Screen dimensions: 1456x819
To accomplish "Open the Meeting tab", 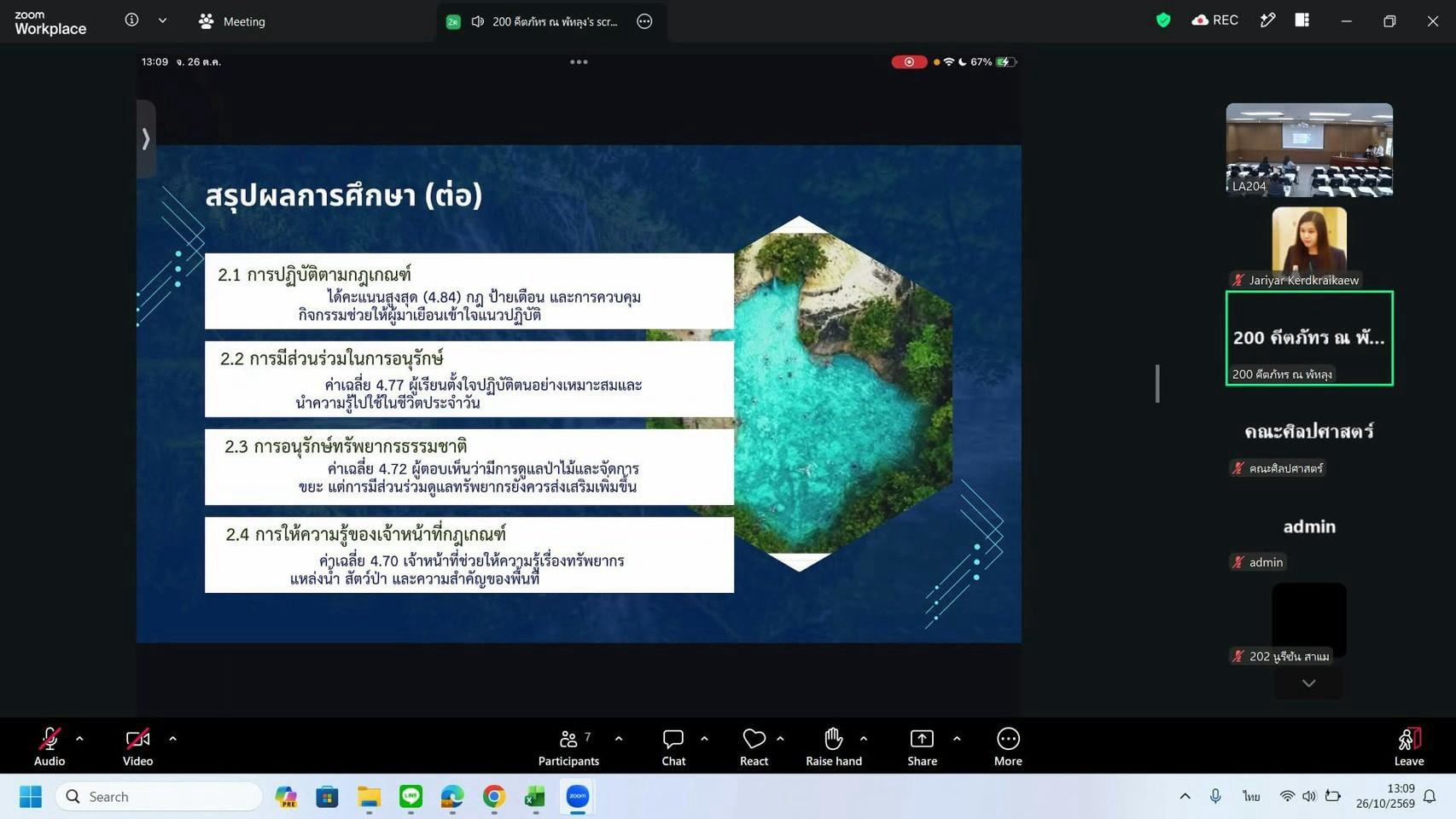I will [x=232, y=21].
